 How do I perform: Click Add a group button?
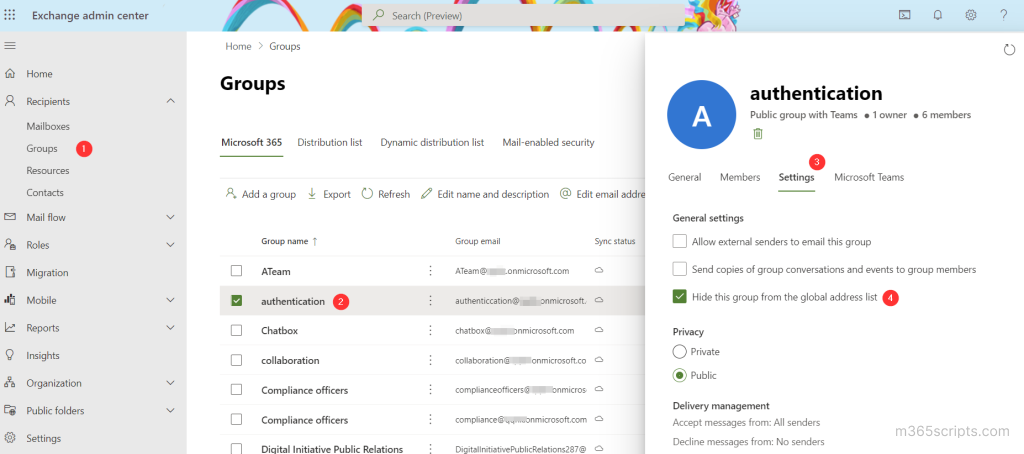click(x=261, y=194)
